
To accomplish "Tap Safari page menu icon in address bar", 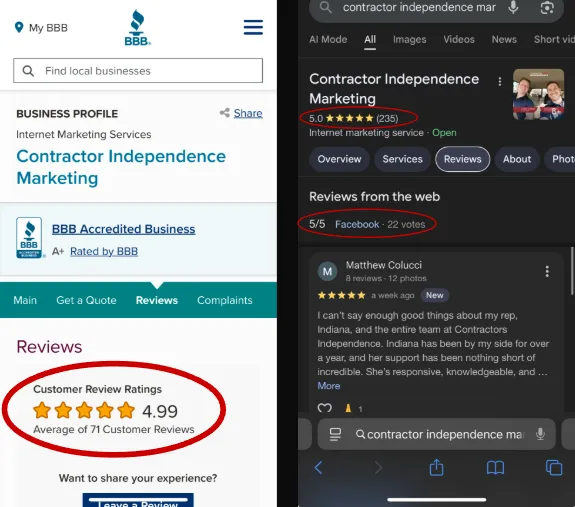I will click(335, 434).
